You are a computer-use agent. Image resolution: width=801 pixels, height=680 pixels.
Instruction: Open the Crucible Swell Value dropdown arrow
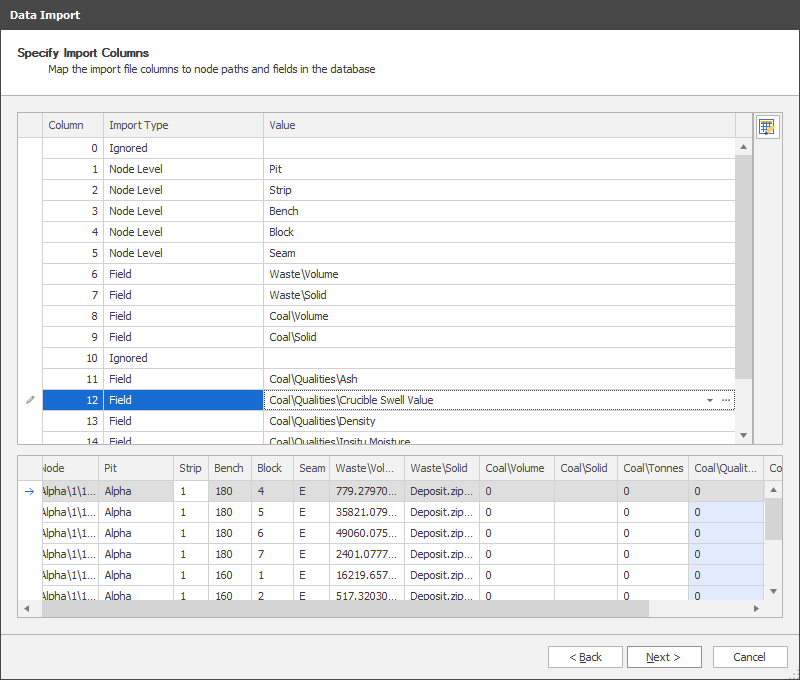click(710, 400)
